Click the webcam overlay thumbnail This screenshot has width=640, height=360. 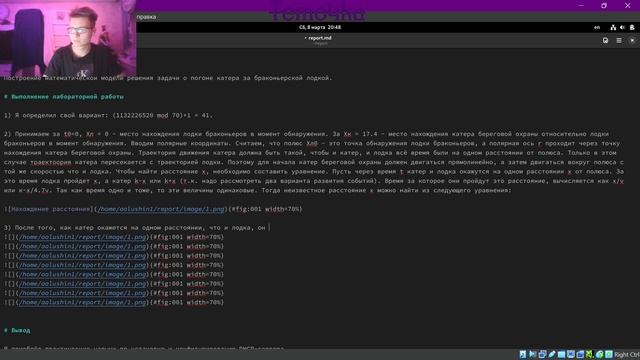pos(68,38)
